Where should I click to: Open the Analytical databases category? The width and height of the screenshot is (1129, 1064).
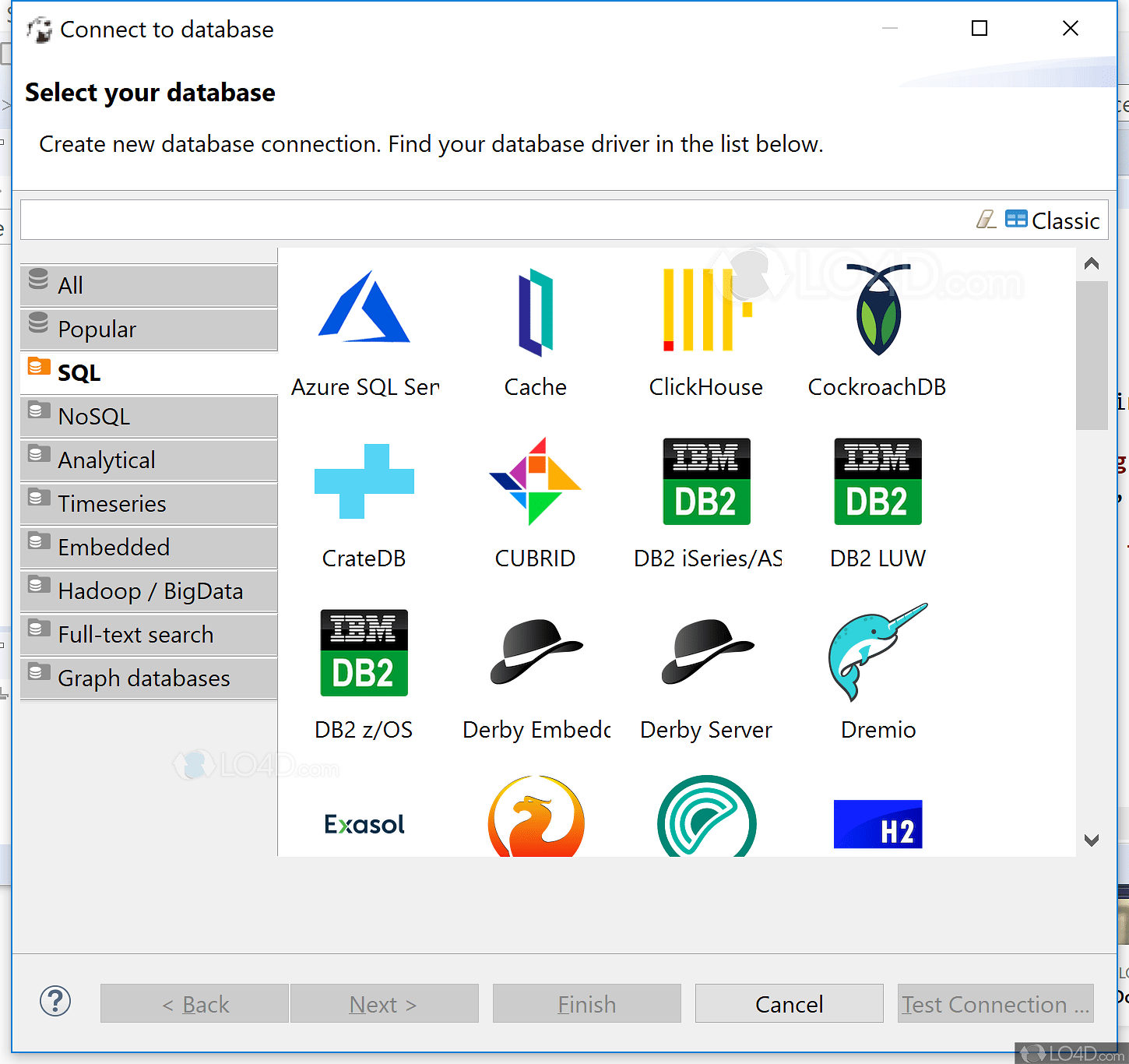149,460
